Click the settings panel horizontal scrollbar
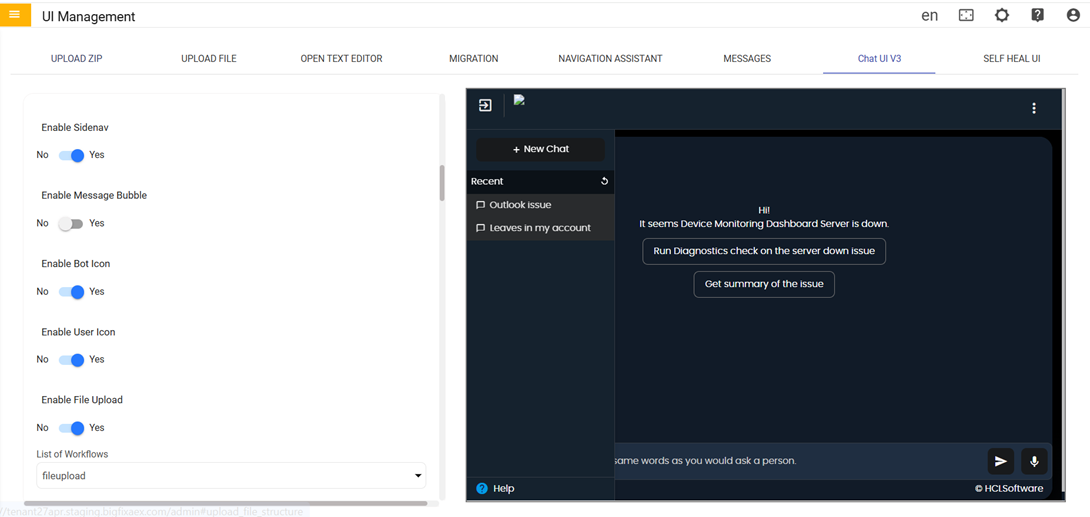Image resolution: width=1090 pixels, height=517 pixels. 225,503
